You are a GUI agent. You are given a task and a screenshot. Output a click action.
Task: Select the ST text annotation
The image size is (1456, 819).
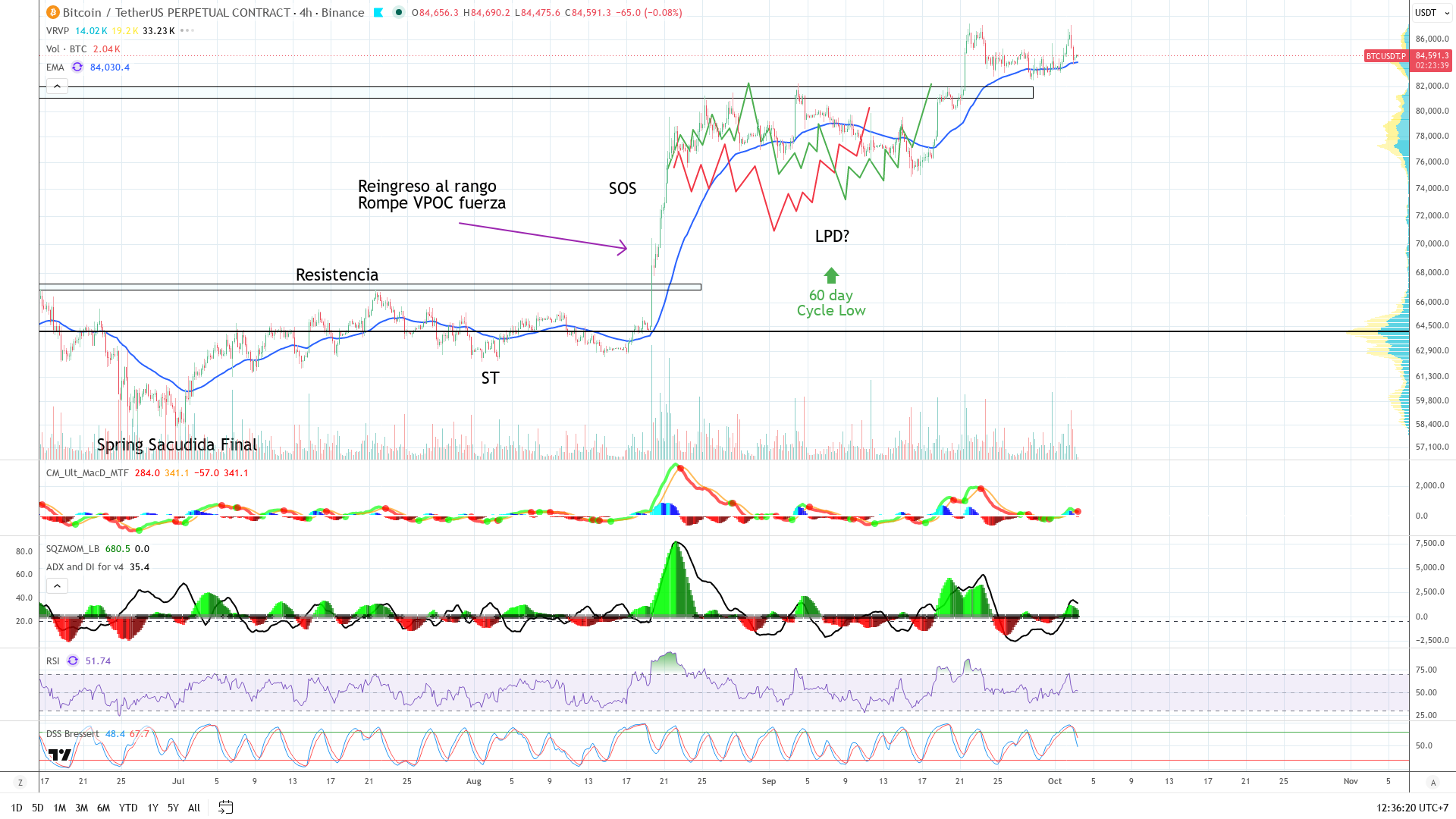coord(490,378)
